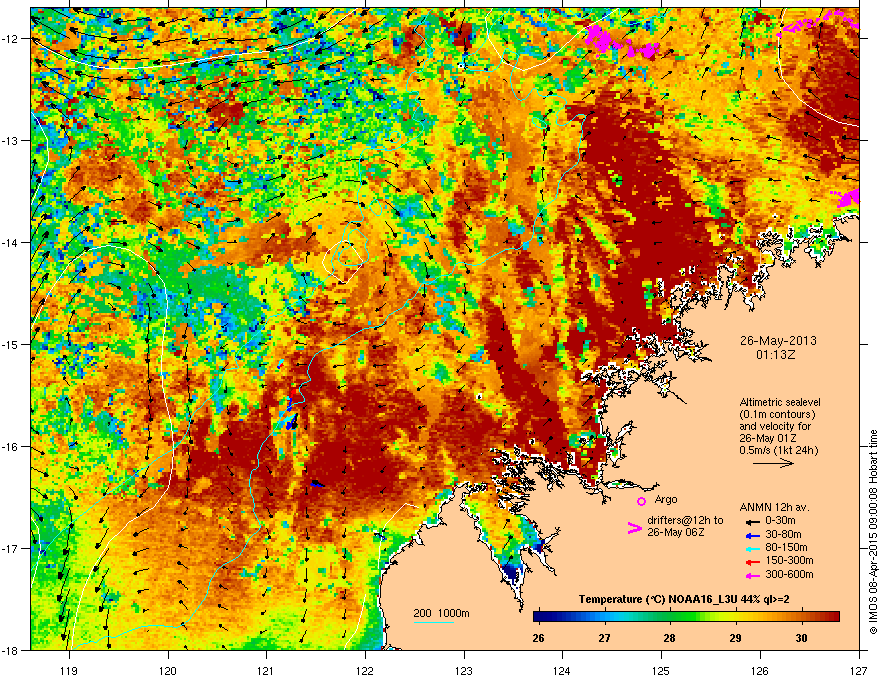The height and width of the screenshot is (680, 880).
Task: Click the magenta drifters chevron symbol
Action: coord(634,528)
